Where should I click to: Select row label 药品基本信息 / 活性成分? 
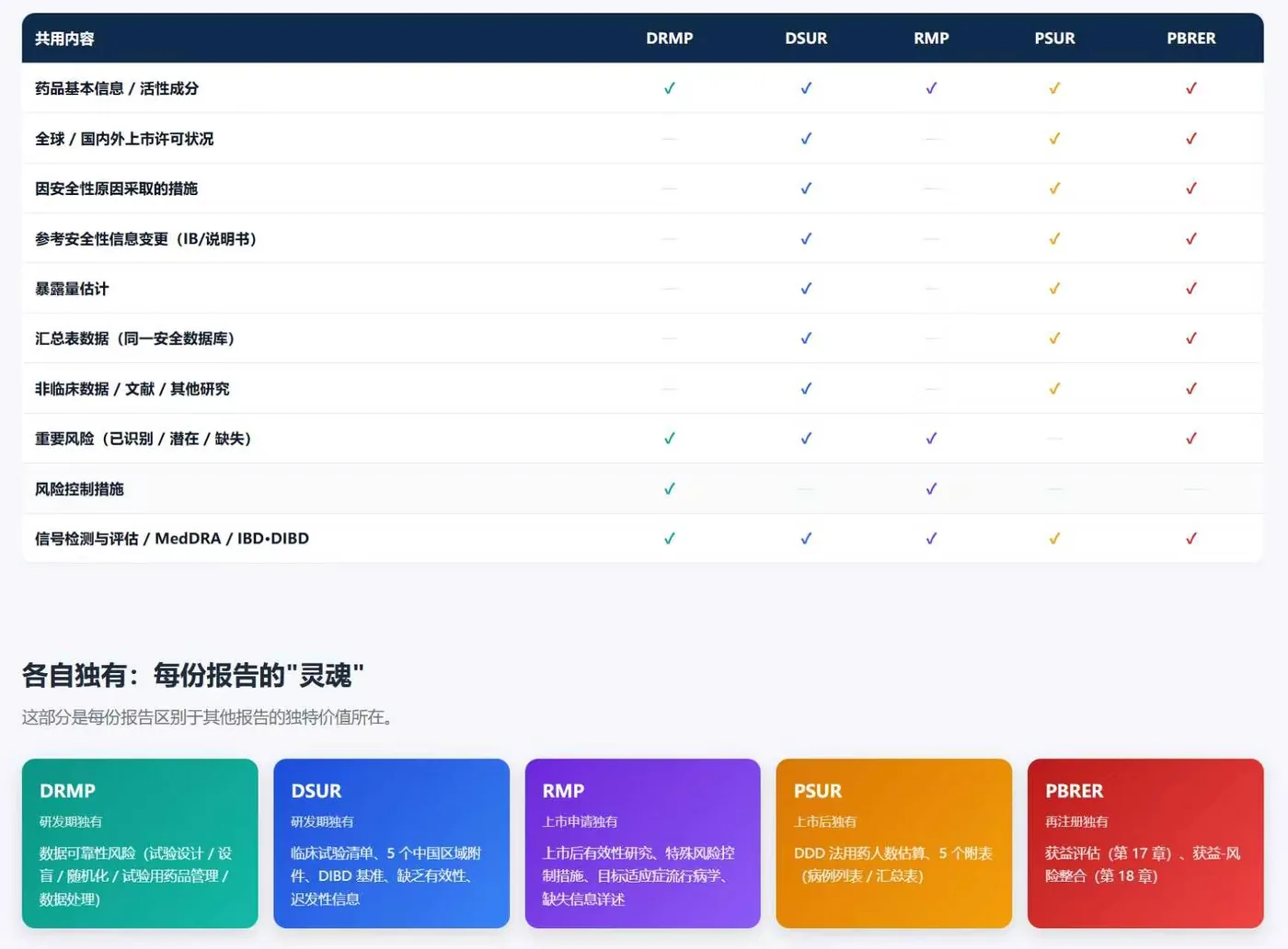tap(117, 88)
